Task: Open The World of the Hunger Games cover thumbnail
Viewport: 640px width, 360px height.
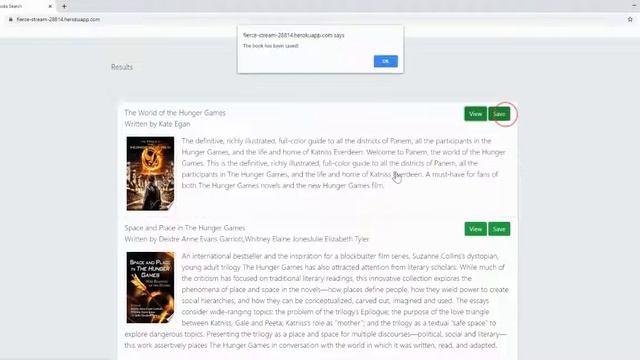Action: [x=150, y=173]
